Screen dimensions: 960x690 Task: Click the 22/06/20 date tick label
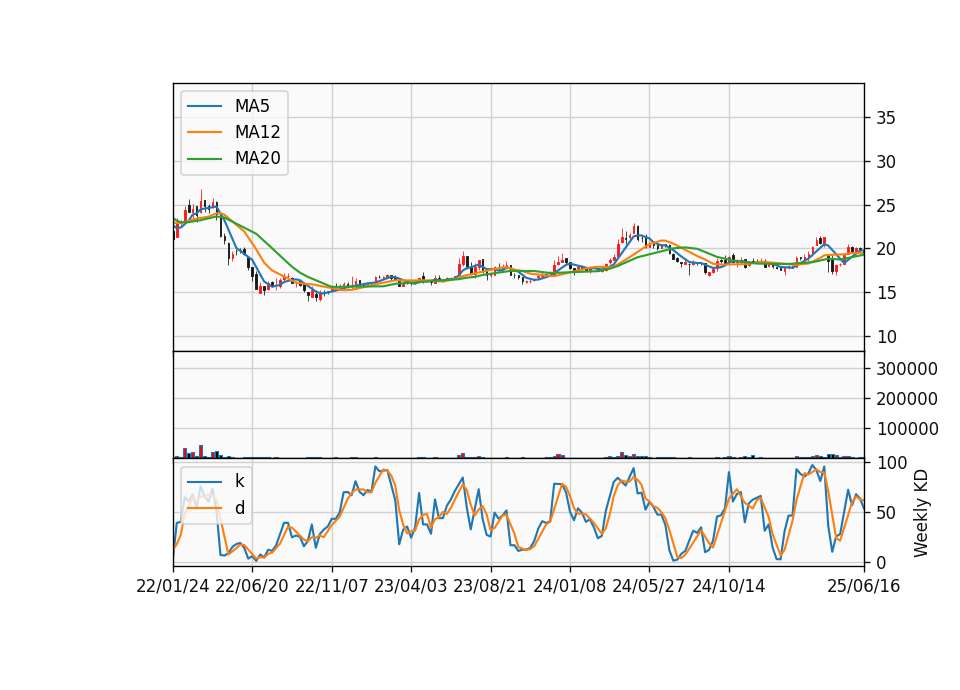click(x=252, y=587)
